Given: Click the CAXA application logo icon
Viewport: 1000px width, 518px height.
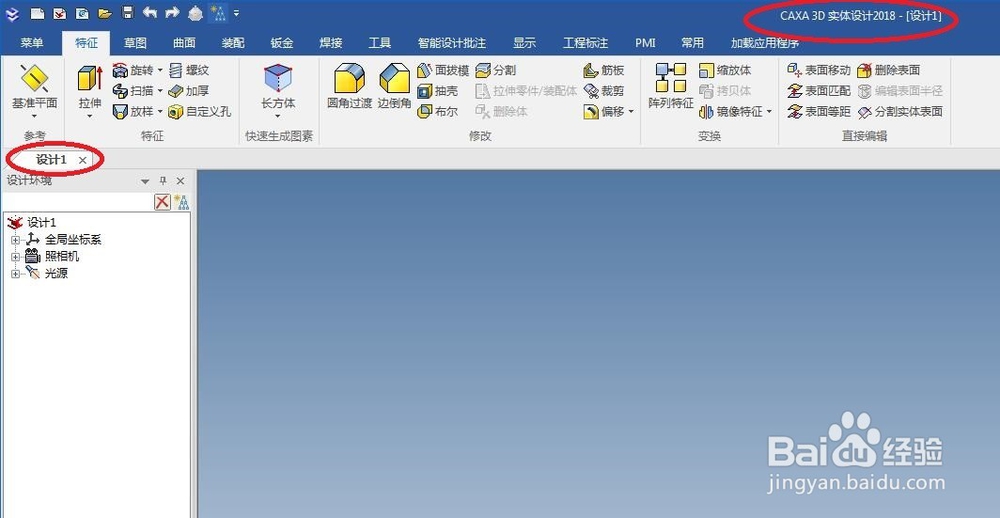Looking at the screenshot, I should [x=12, y=13].
